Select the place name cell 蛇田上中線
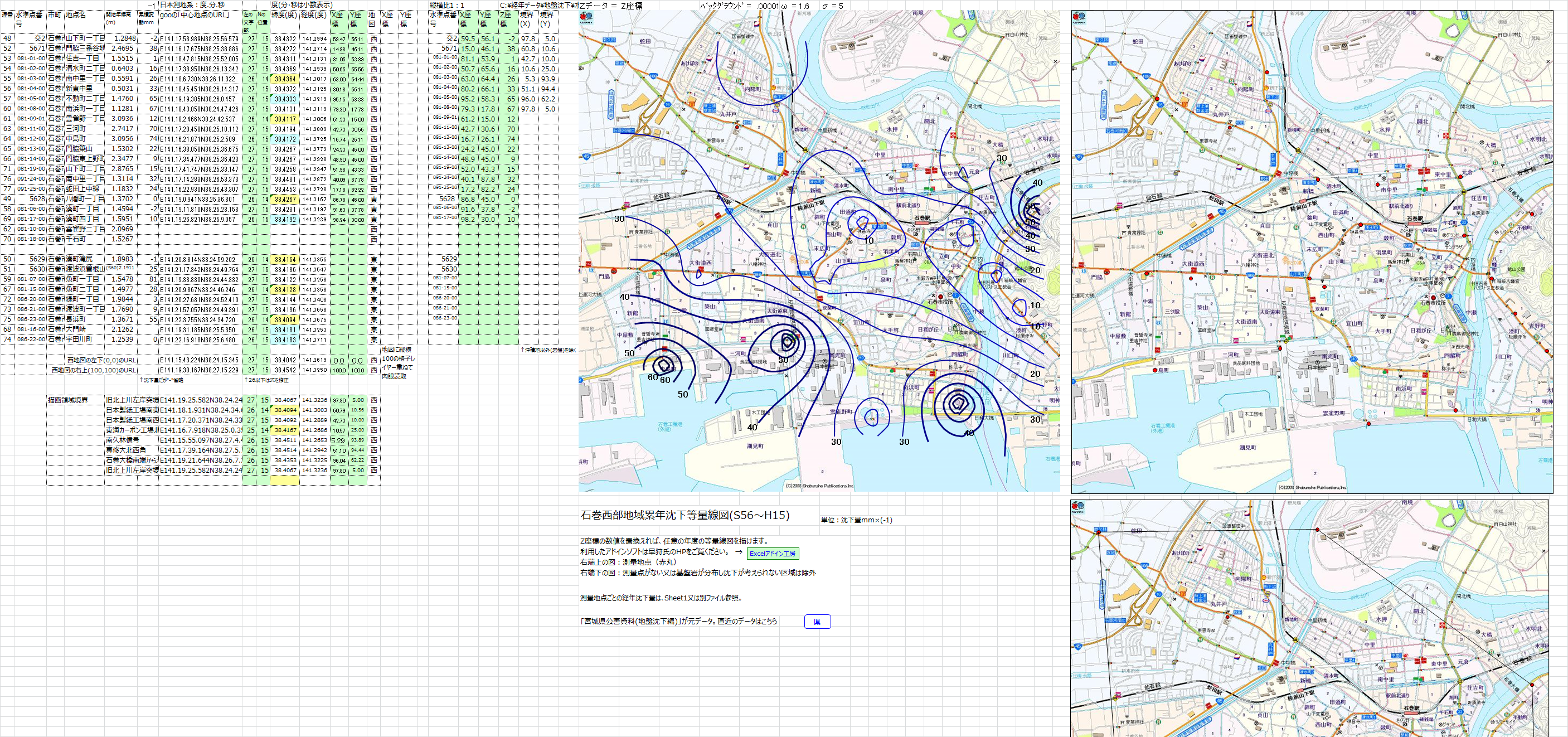1568x737 pixels. tap(84, 188)
